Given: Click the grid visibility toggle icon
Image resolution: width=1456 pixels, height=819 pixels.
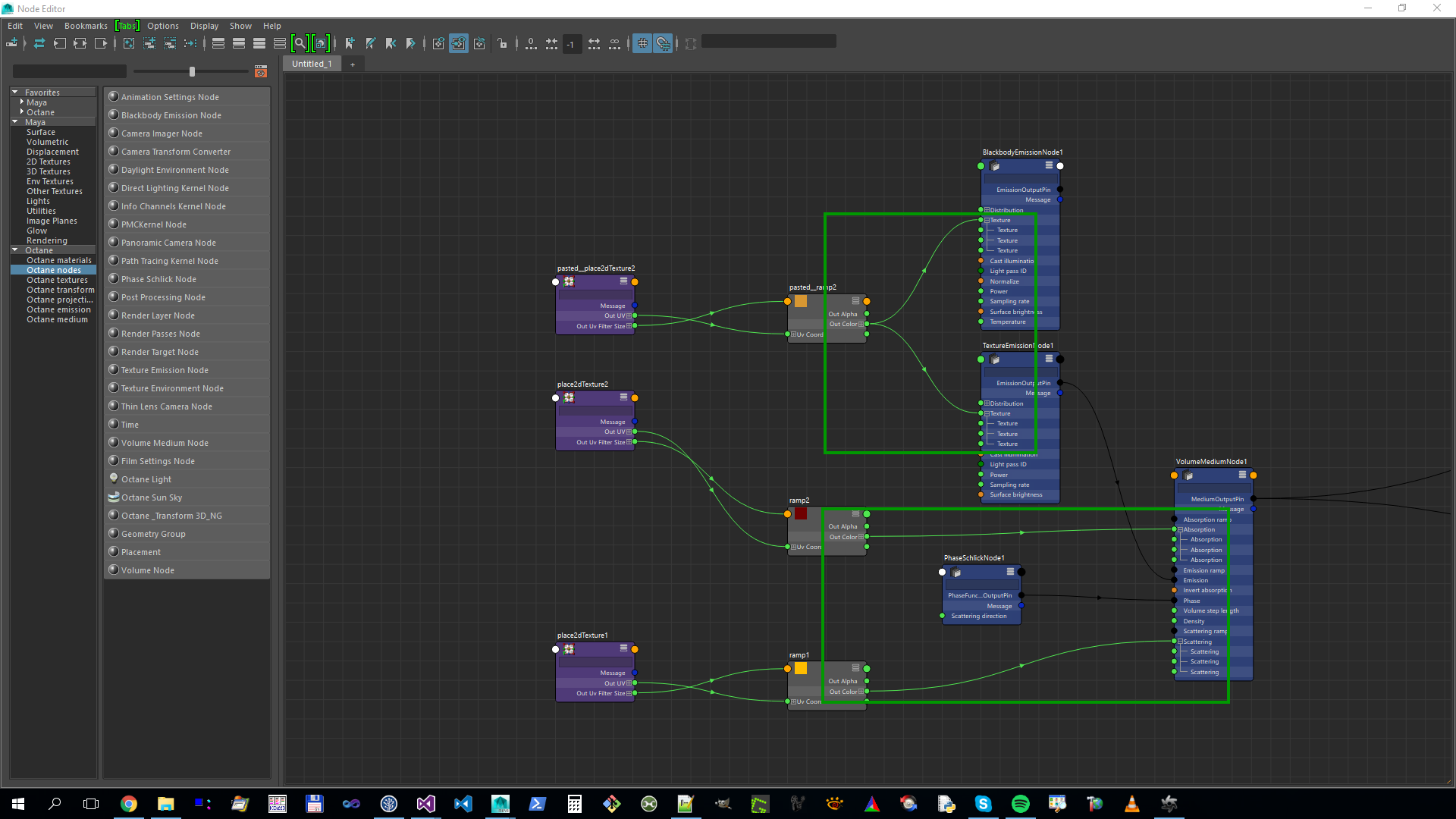Looking at the screenshot, I should click(642, 44).
